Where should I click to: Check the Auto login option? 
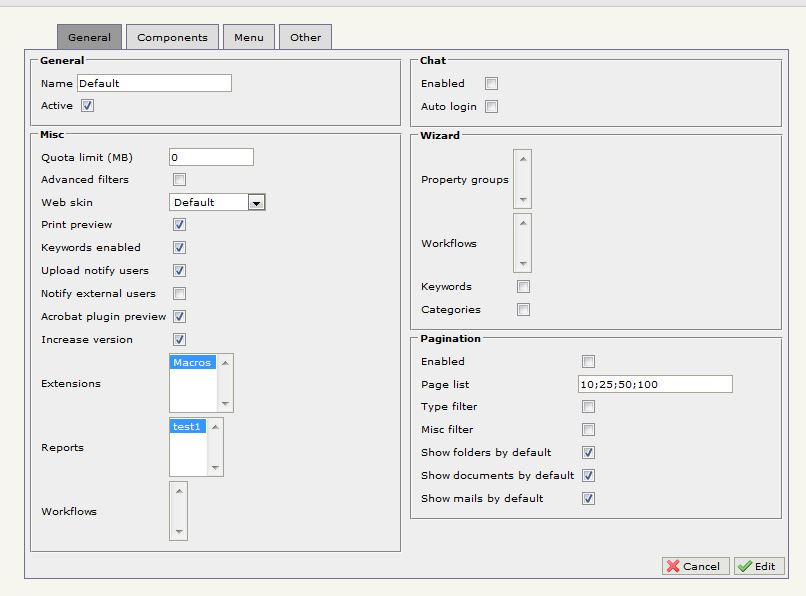(x=491, y=107)
